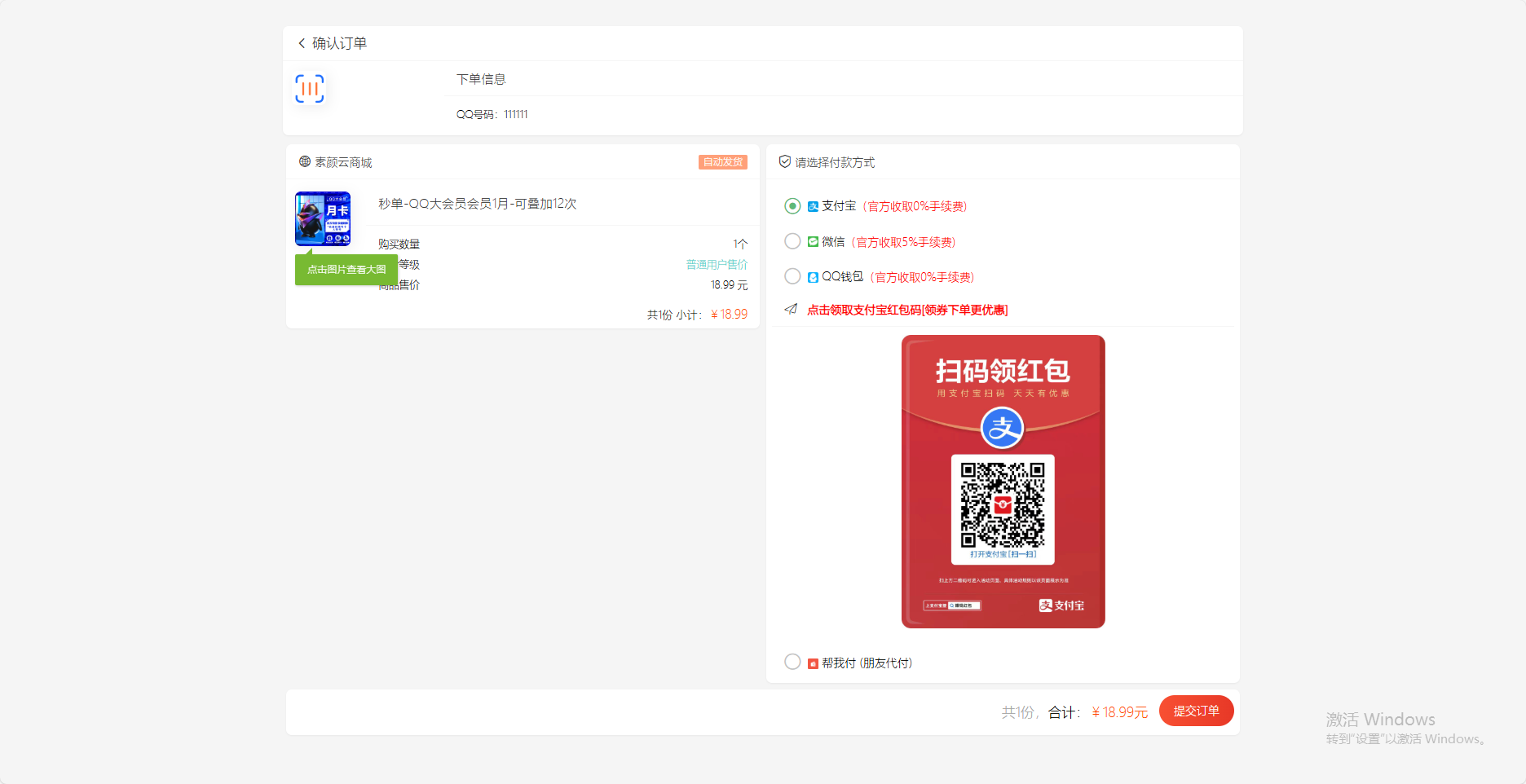This screenshot has height=784, width=1526.
Task: Click the shield icon next to 请选择付款方式
Action: 784,161
